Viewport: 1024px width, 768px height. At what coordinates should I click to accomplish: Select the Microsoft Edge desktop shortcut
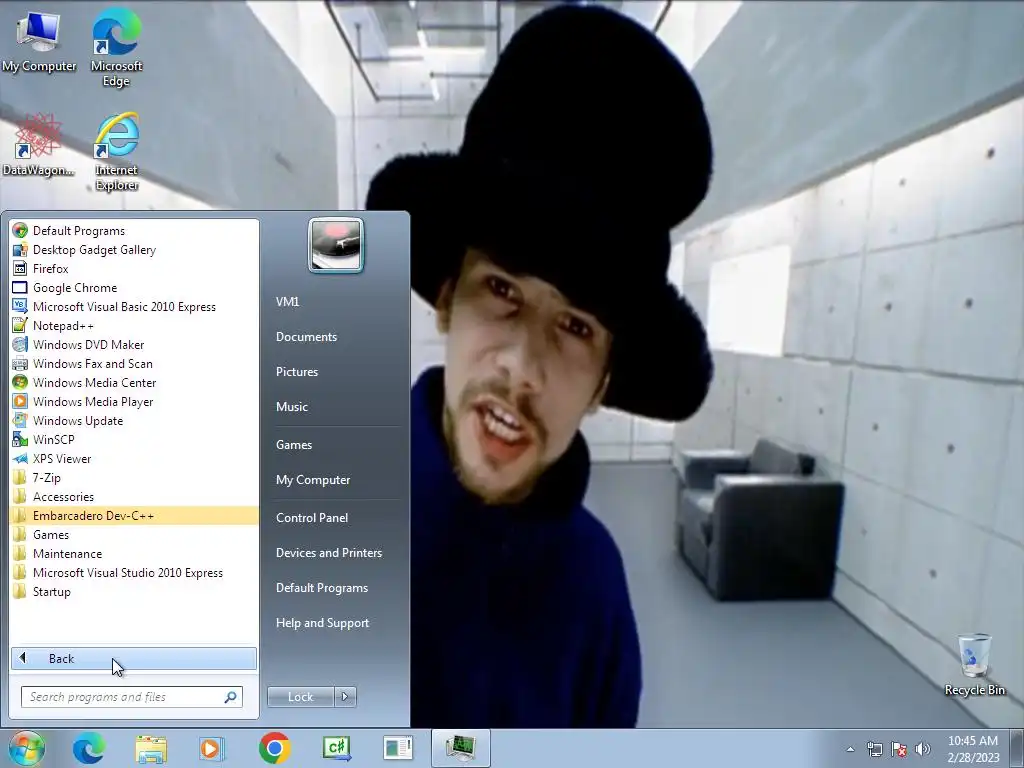[116, 47]
